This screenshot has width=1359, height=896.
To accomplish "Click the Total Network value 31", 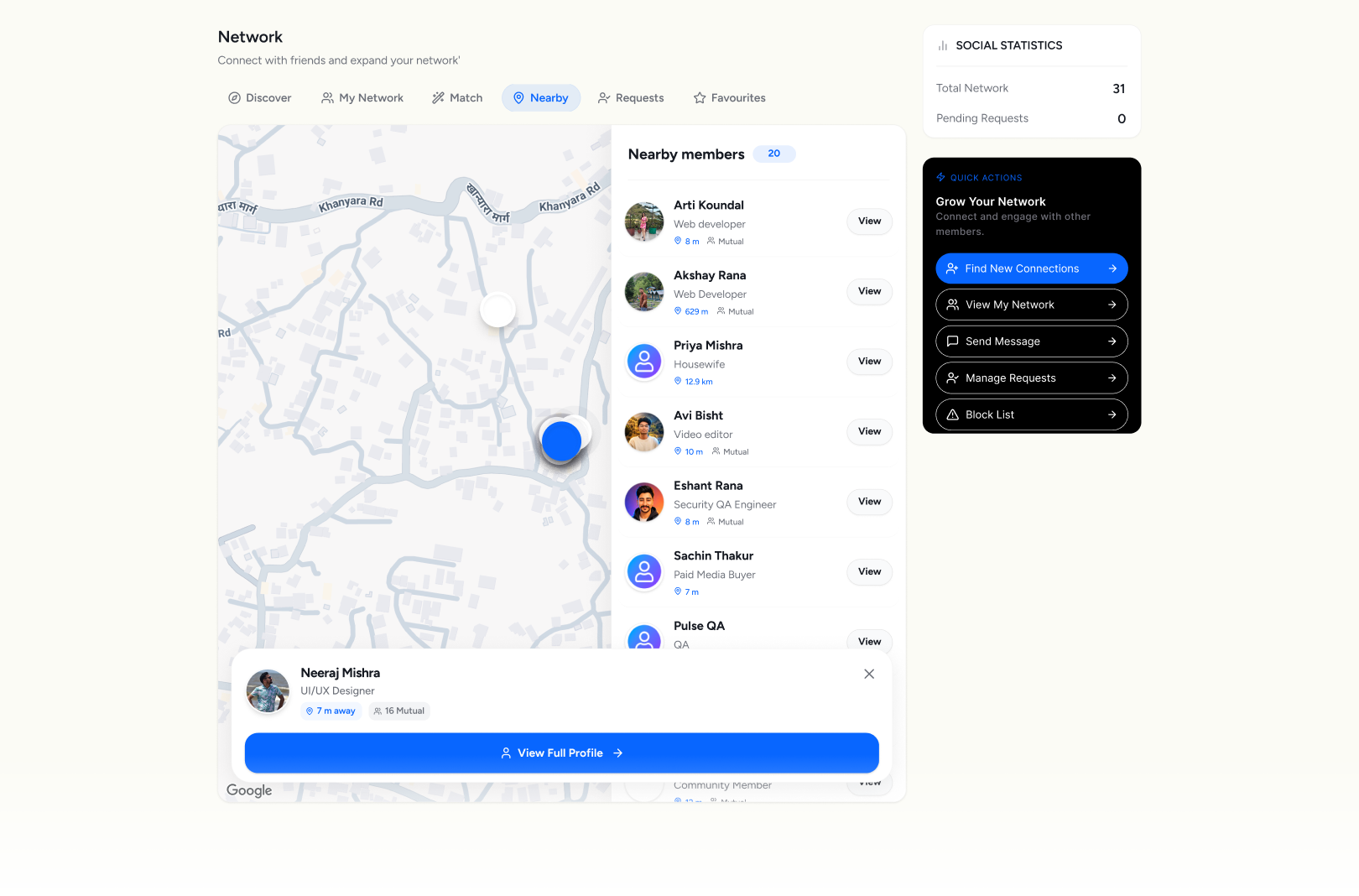I will pos(1119,89).
